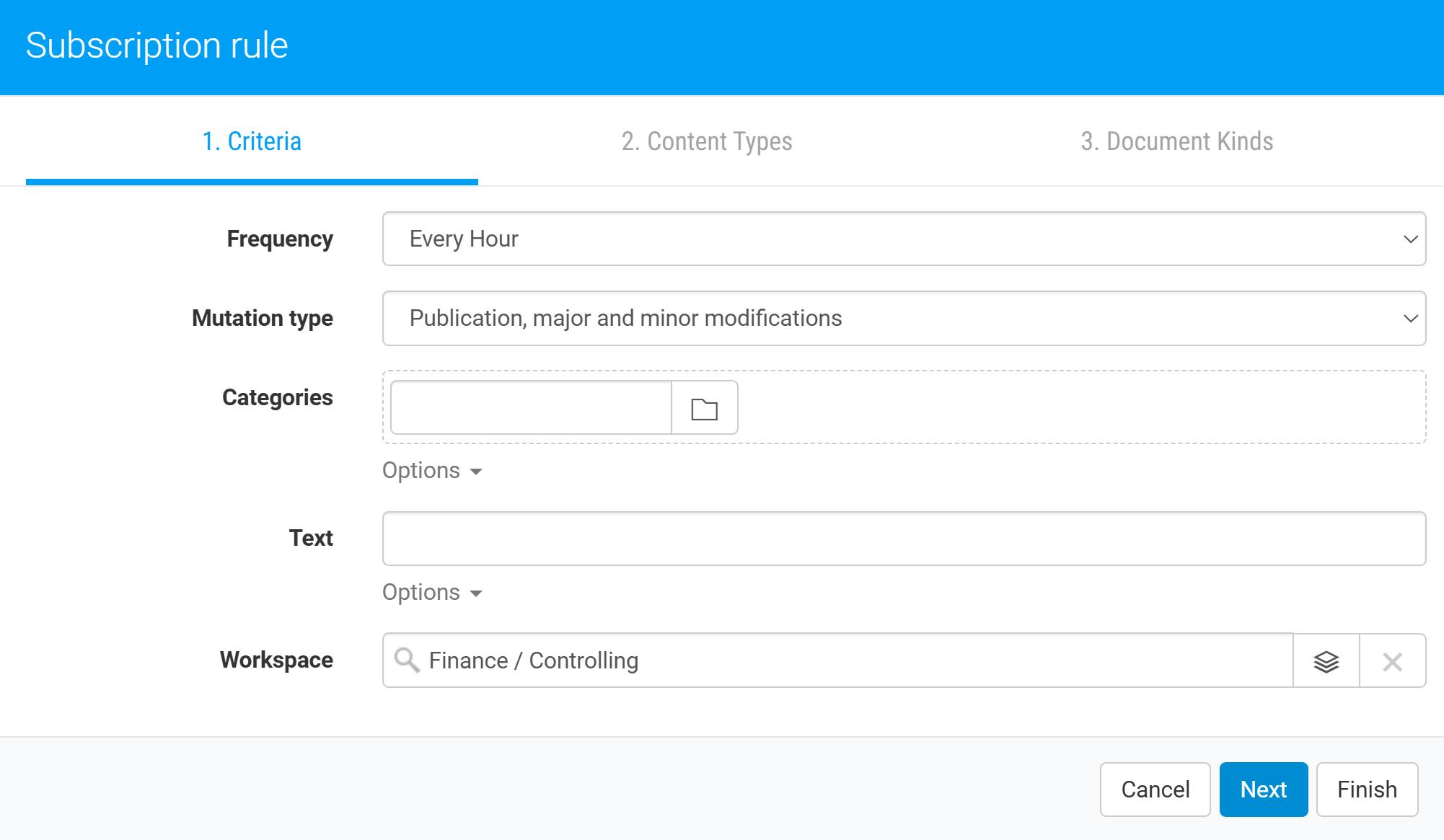Open the Mutation type dropdown chevron
The height and width of the screenshot is (840, 1444).
[1410, 318]
